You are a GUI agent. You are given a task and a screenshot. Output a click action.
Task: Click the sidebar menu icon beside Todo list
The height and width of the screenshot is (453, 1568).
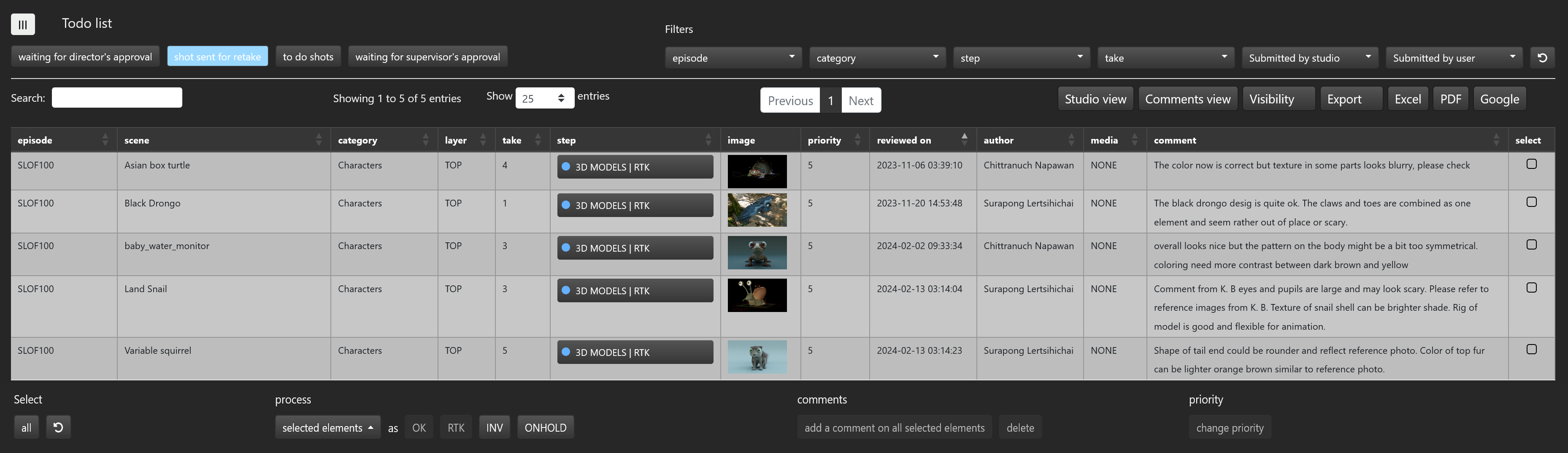[22, 24]
